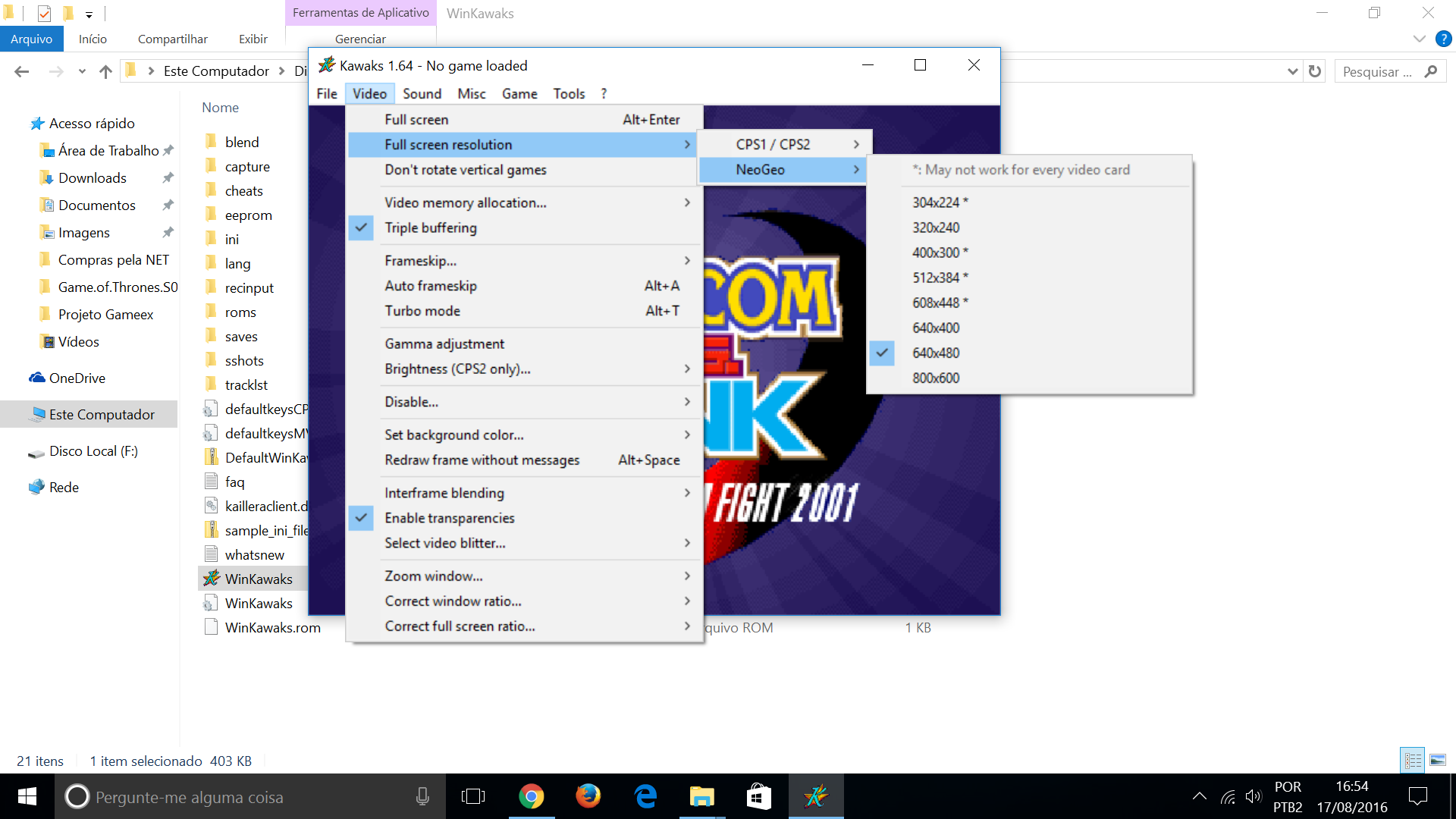This screenshot has height=819, width=1456.
Task: Click Don't rotate vertical games
Action: (x=523, y=170)
